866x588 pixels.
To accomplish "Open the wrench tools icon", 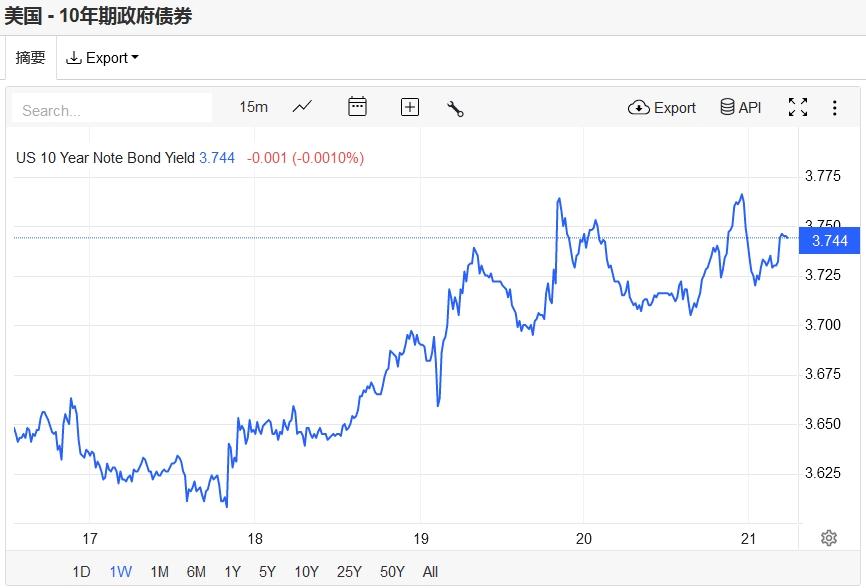I will (x=455, y=108).
